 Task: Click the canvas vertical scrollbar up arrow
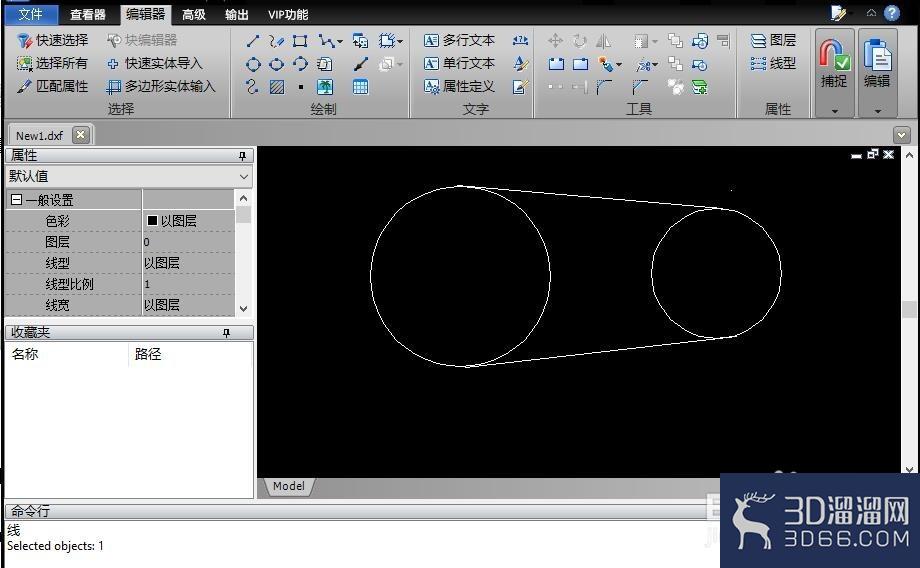(909, 155)
